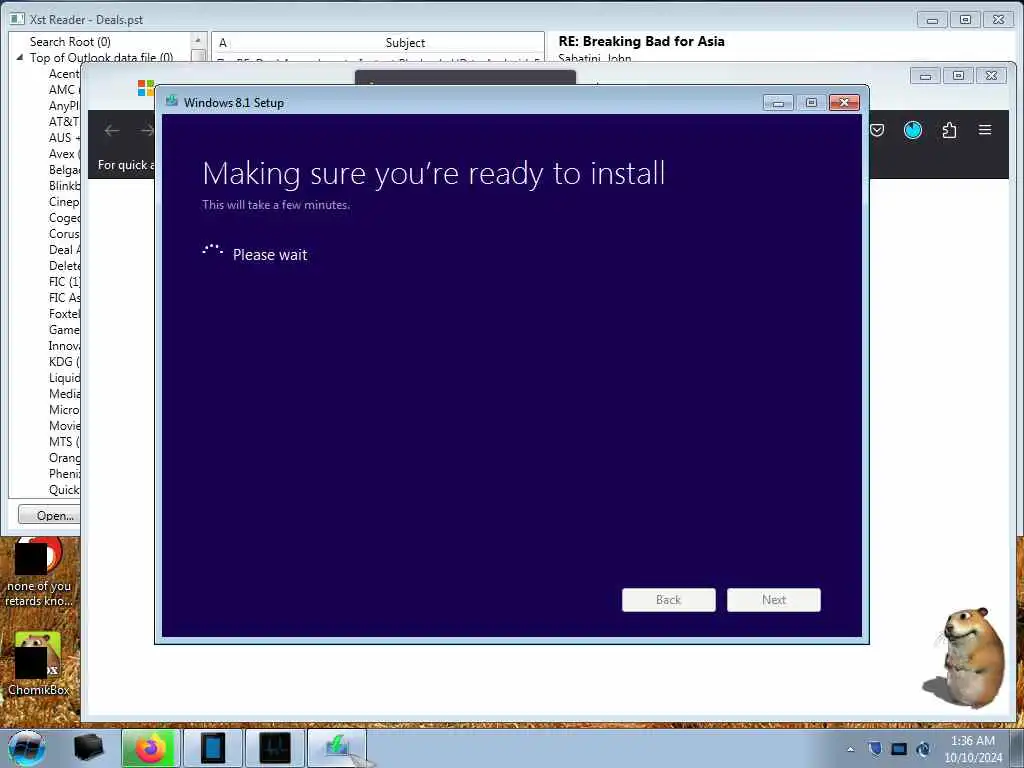Select the 'AT&T' folder in the tree
This screenshot has width=1024, height=768.
[x=64, y=121]
